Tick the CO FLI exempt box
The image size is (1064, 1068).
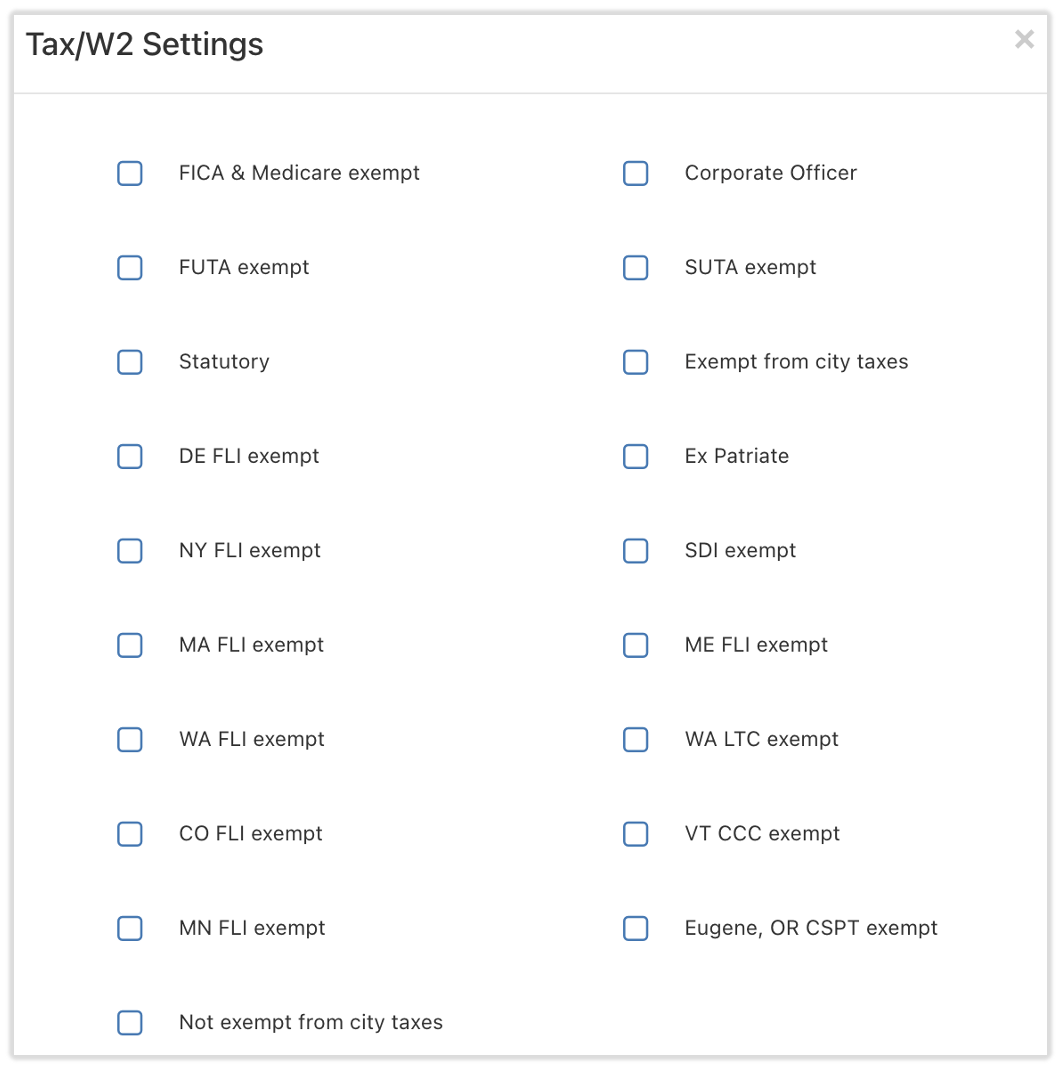tap(130, 834)
